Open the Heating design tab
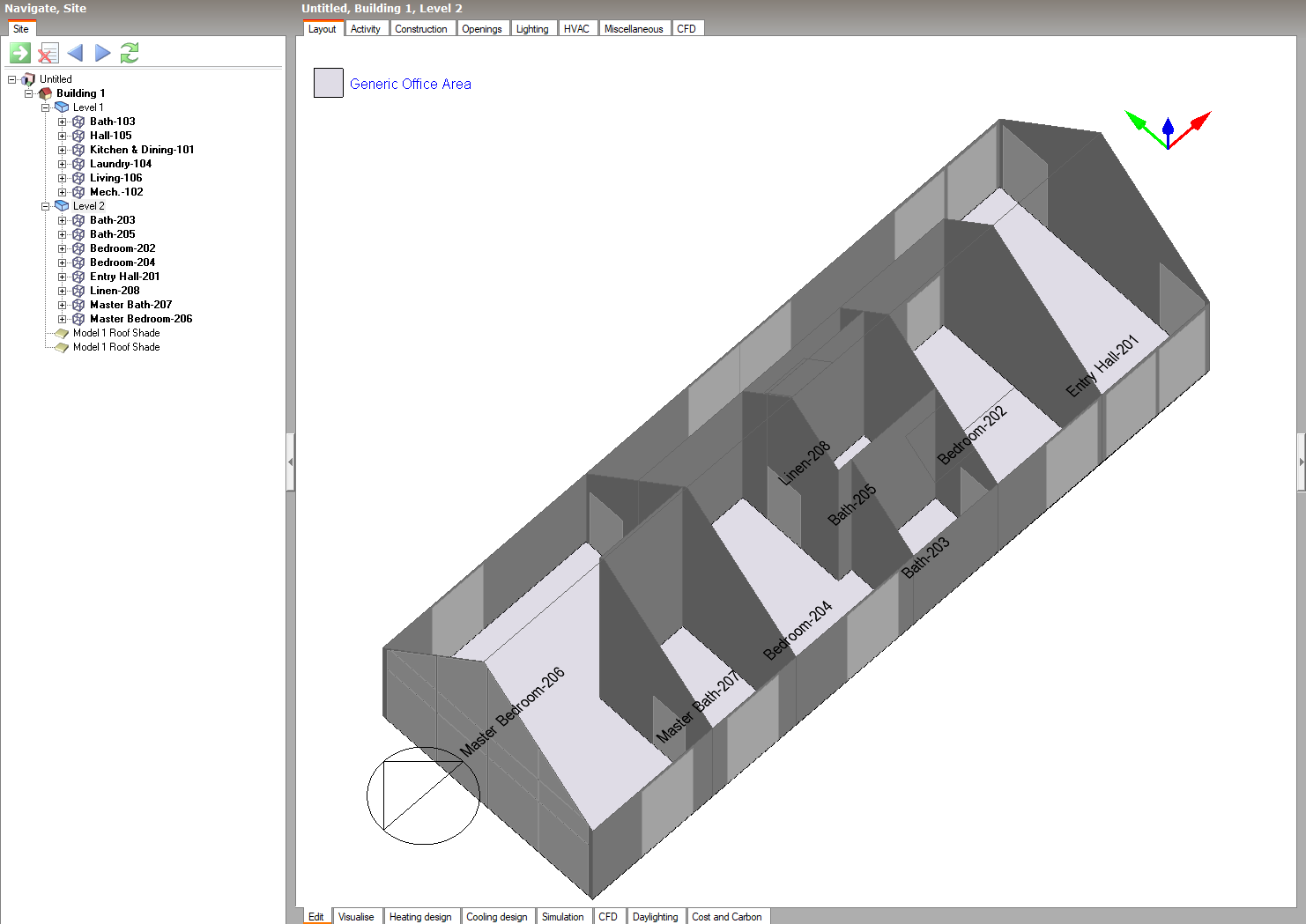The width and height of the screenshot is (1306, 924). [x=420, y=917]
